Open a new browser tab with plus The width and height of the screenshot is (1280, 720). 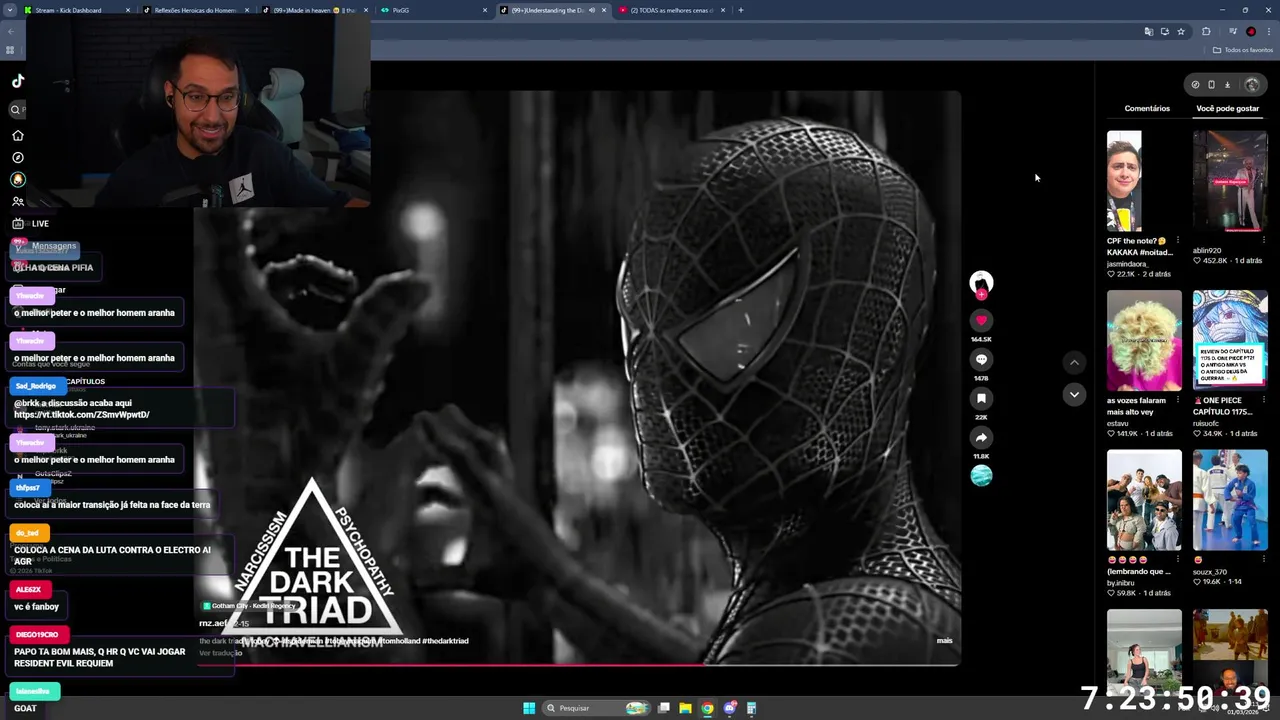click(x=740, y=10)
